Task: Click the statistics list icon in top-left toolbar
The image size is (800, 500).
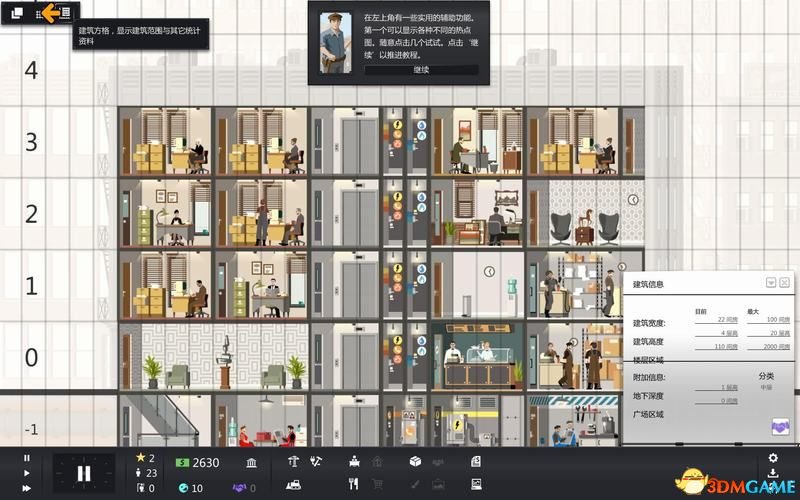Action: [66, 13]
